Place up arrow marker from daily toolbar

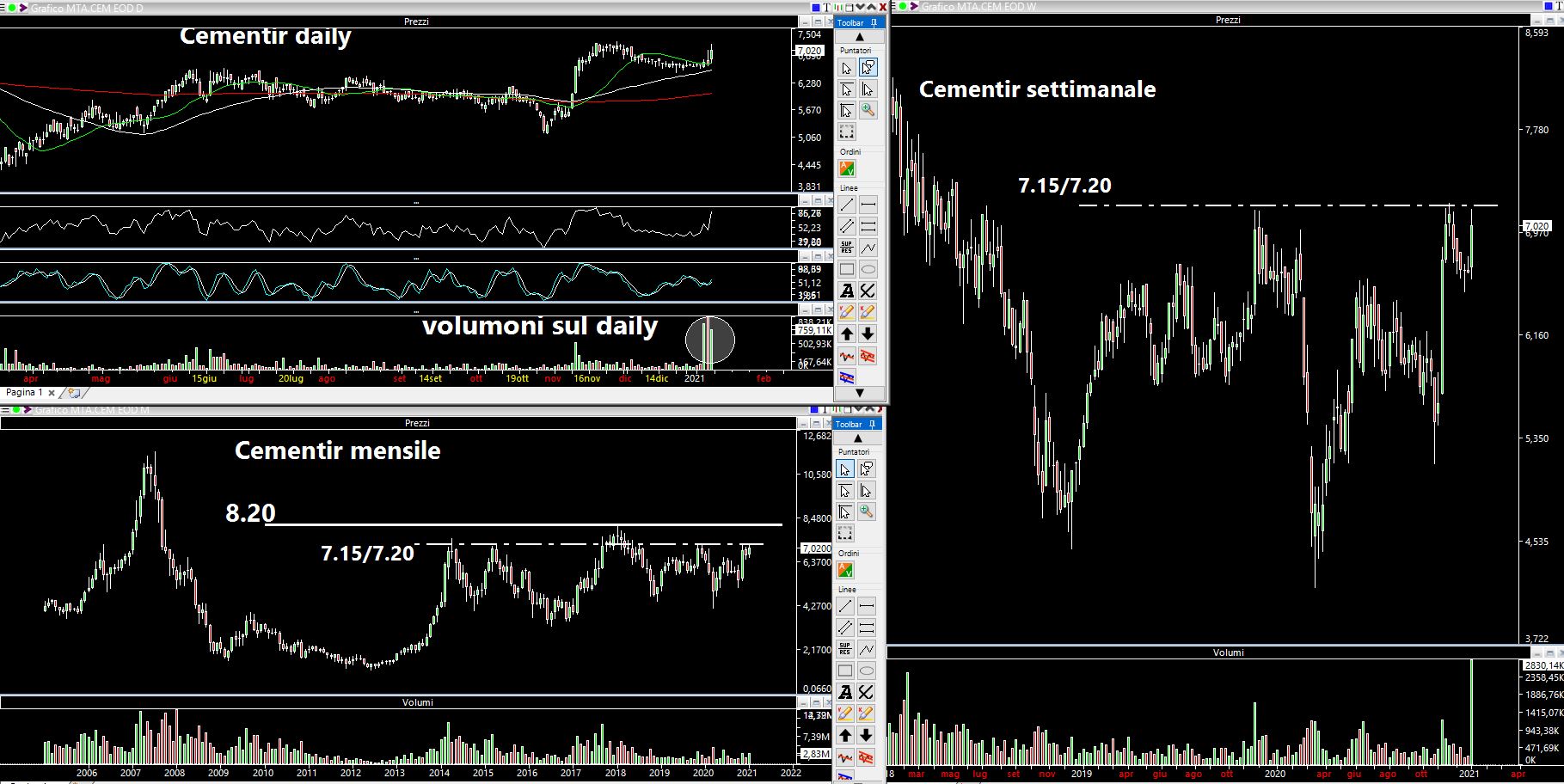[847, 334]
